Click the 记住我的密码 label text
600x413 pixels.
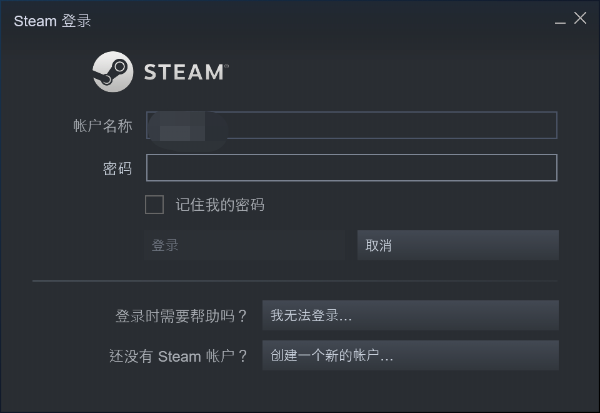(x=220, y=205)
